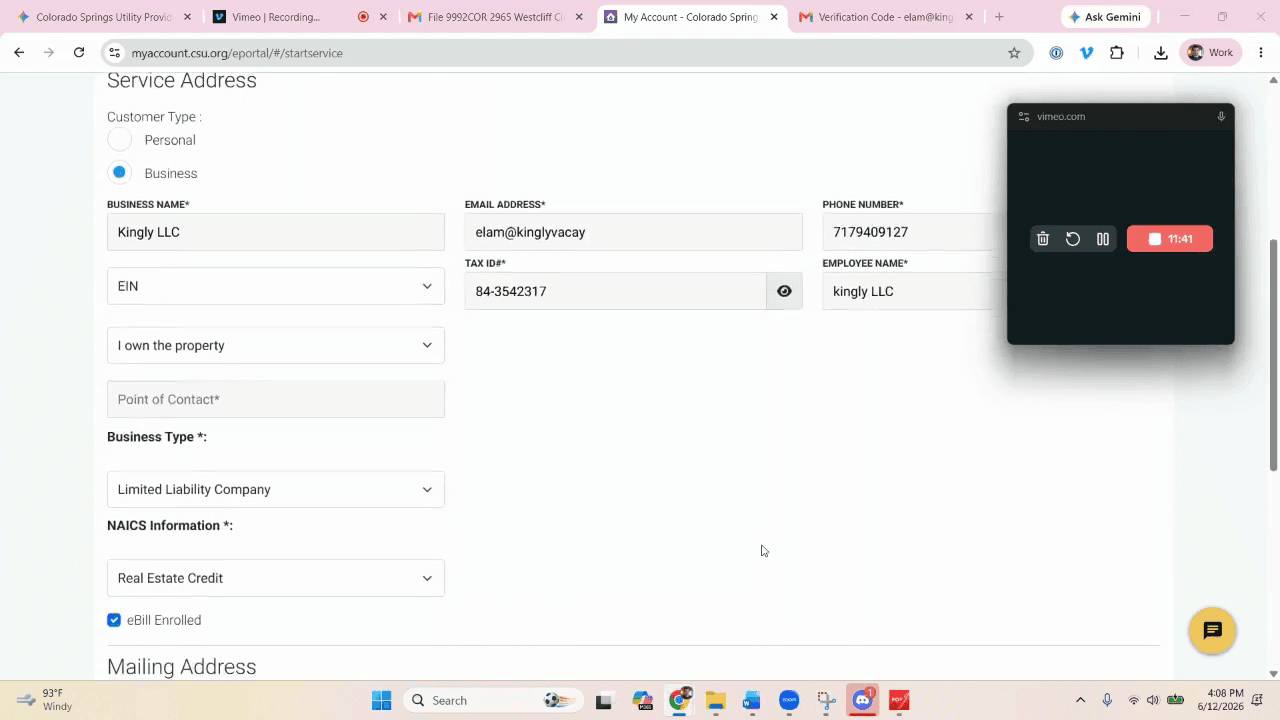
Task: Open the Windows Start menu
Action: pos(381,700)
